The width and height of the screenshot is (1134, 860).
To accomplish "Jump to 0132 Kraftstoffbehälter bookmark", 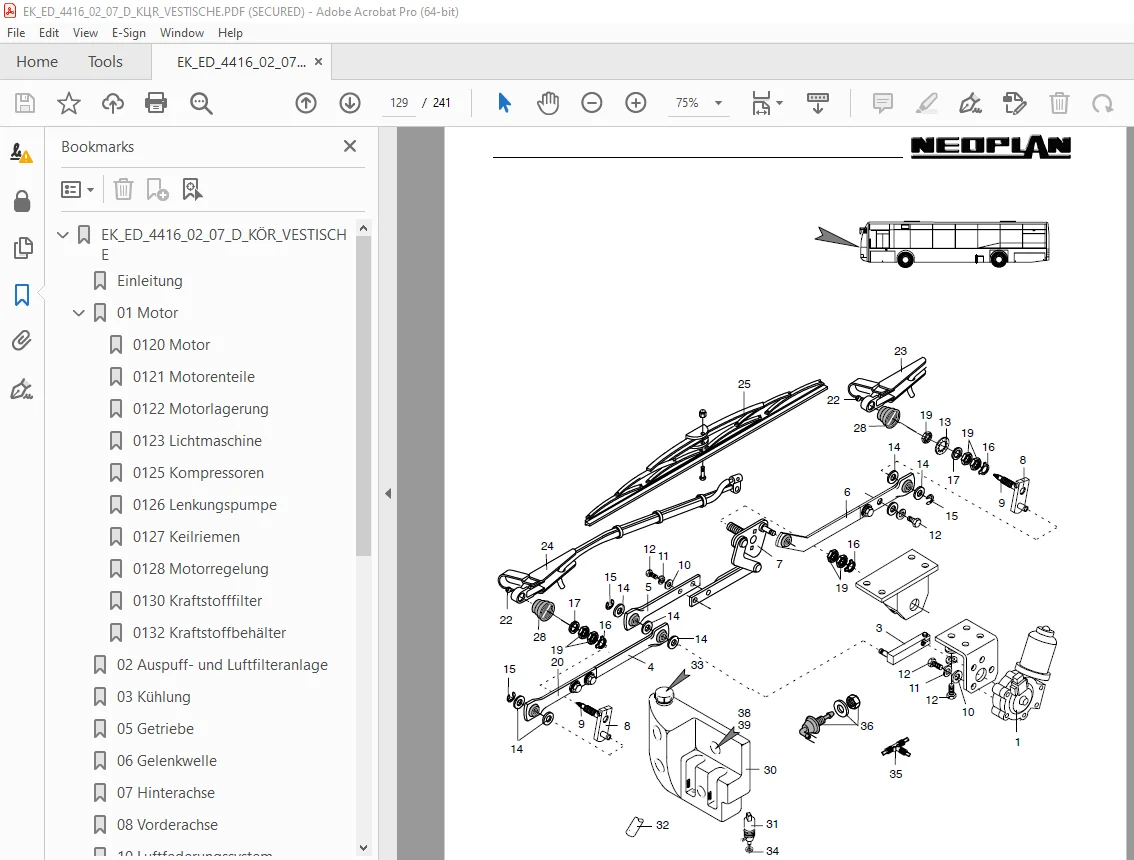I will (210, 632).
